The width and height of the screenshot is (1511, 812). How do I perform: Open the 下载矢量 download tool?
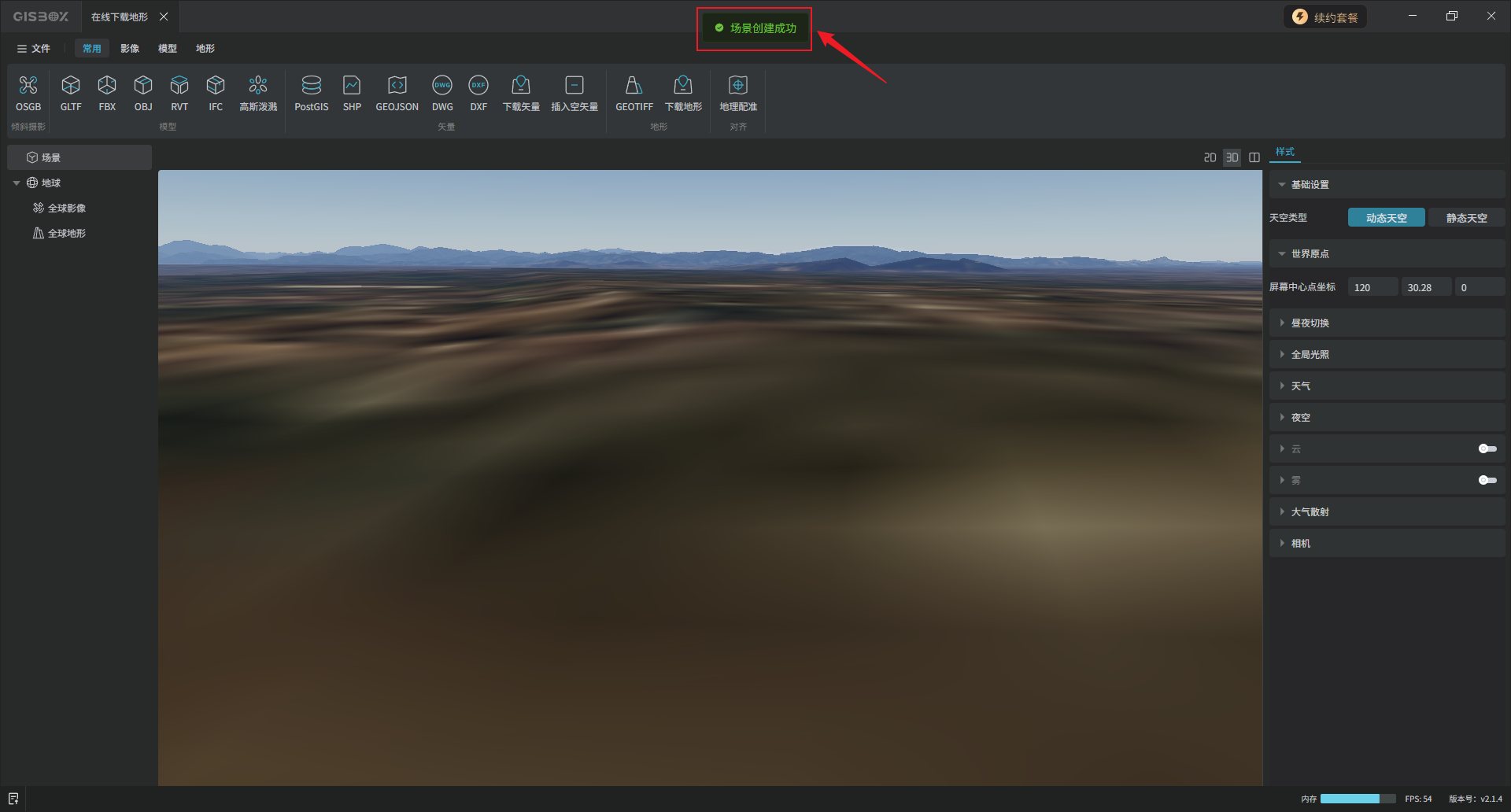point(521,93)
